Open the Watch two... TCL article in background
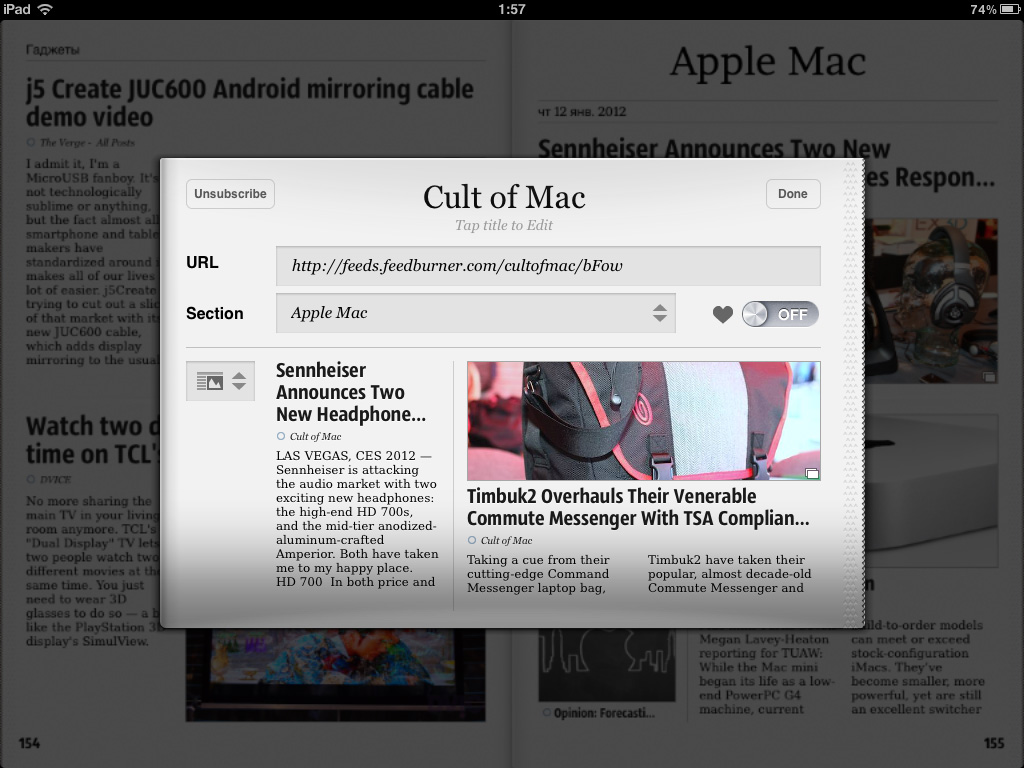 [x=93, y=440]
